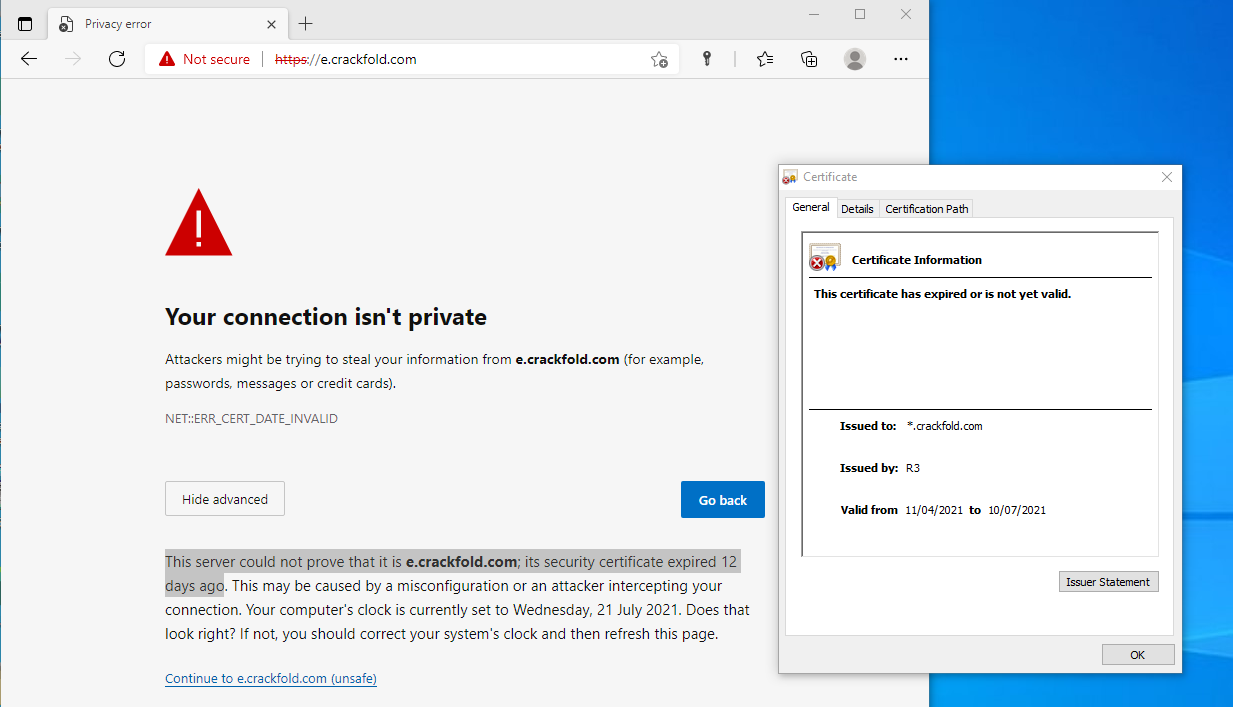Open the Favorites list icon
The width and height of the screenshot is (1233, 707).
coord(765,59)
